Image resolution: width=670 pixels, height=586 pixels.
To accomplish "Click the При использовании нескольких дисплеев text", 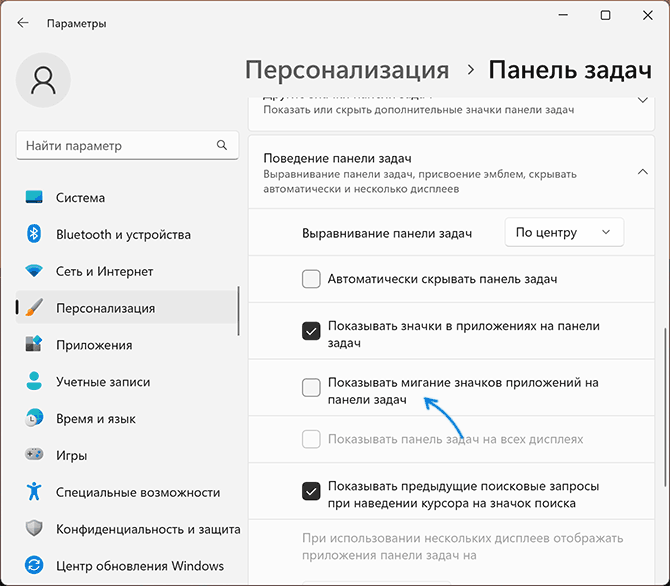I will pyautogui.click(x=462, y=546).
